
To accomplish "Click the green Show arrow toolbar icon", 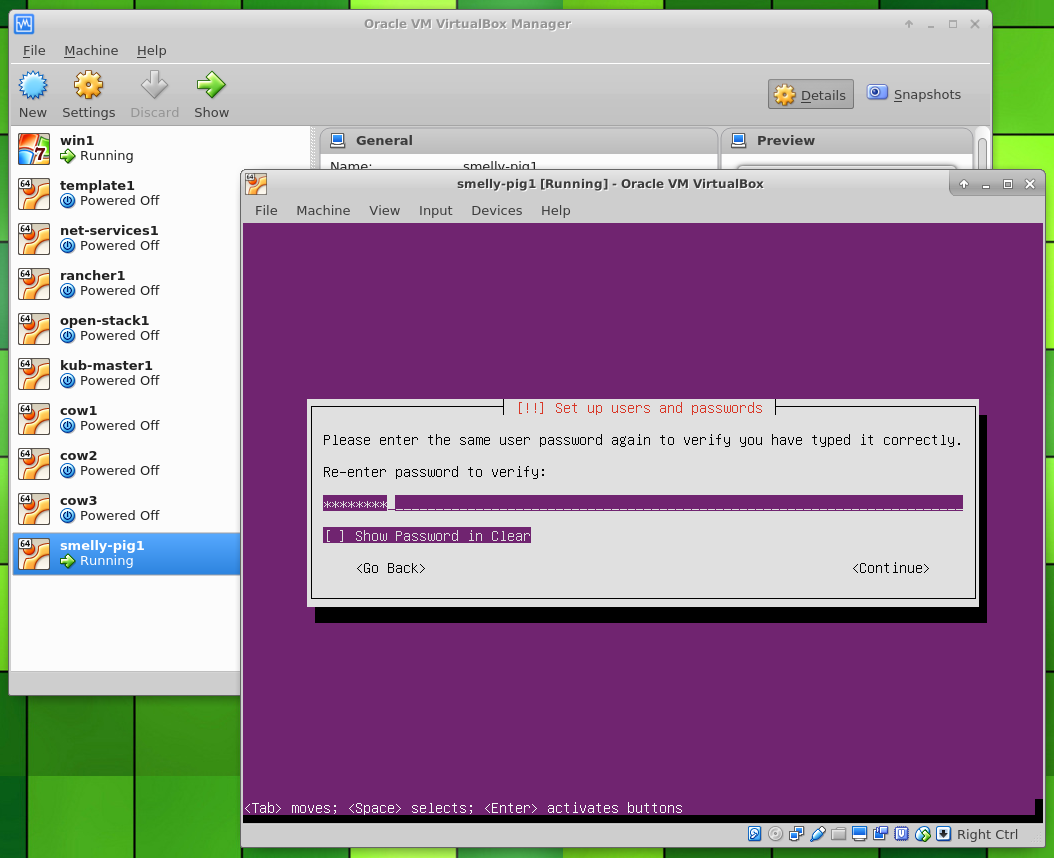I will (211, 85).
